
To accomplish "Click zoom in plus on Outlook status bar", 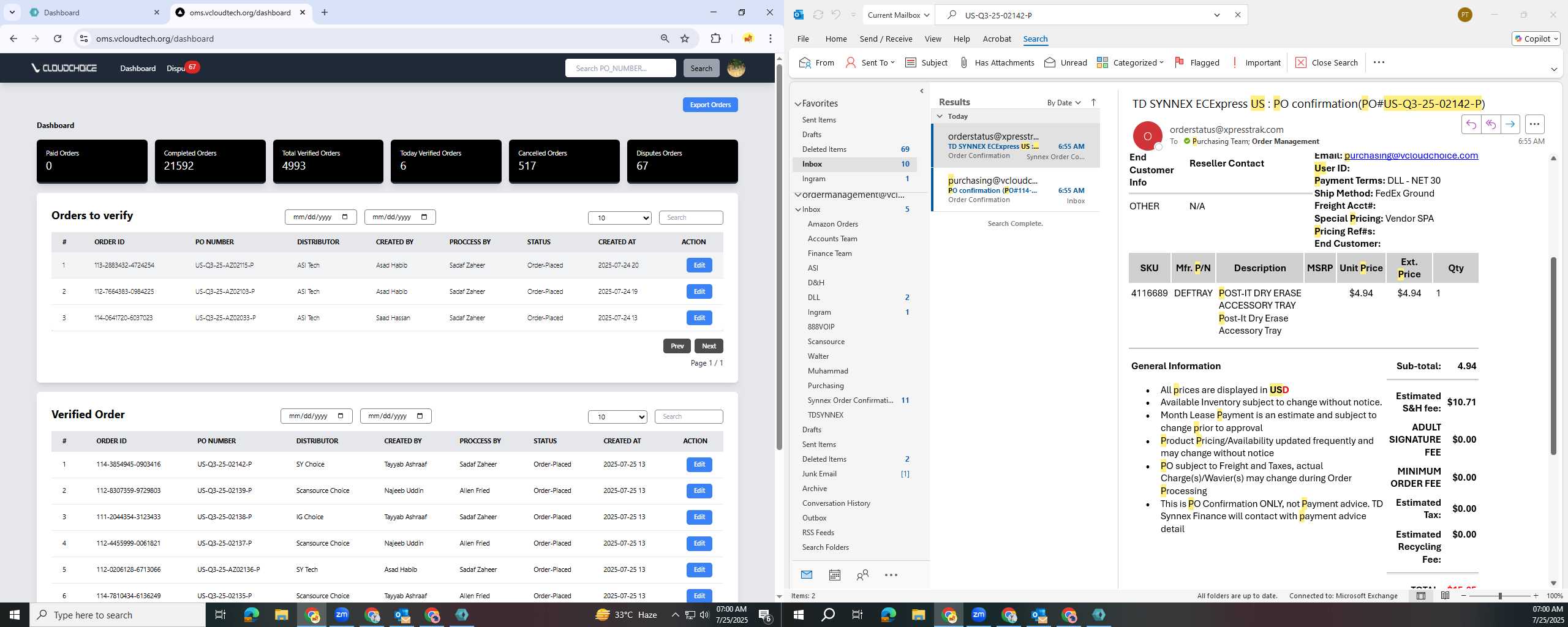I will [1536, 596].
